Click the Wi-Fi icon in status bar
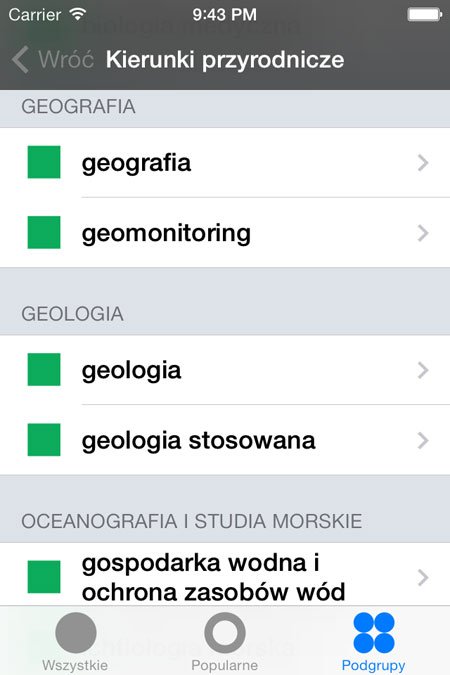 [x=78, y=14]
